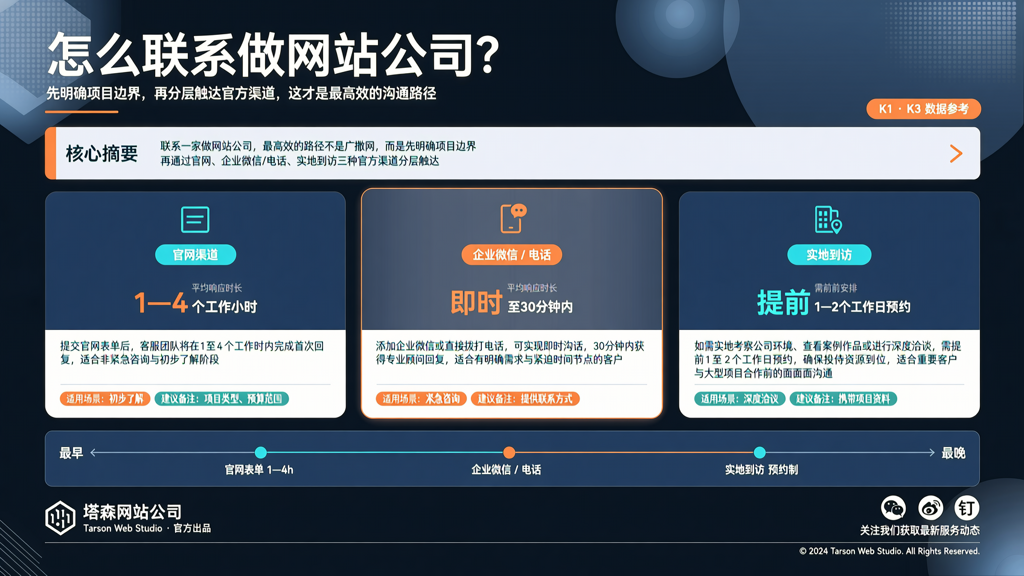Click the 即时 至30分钟内 response time
1024x576 pixels.
[x=511, y=304]
